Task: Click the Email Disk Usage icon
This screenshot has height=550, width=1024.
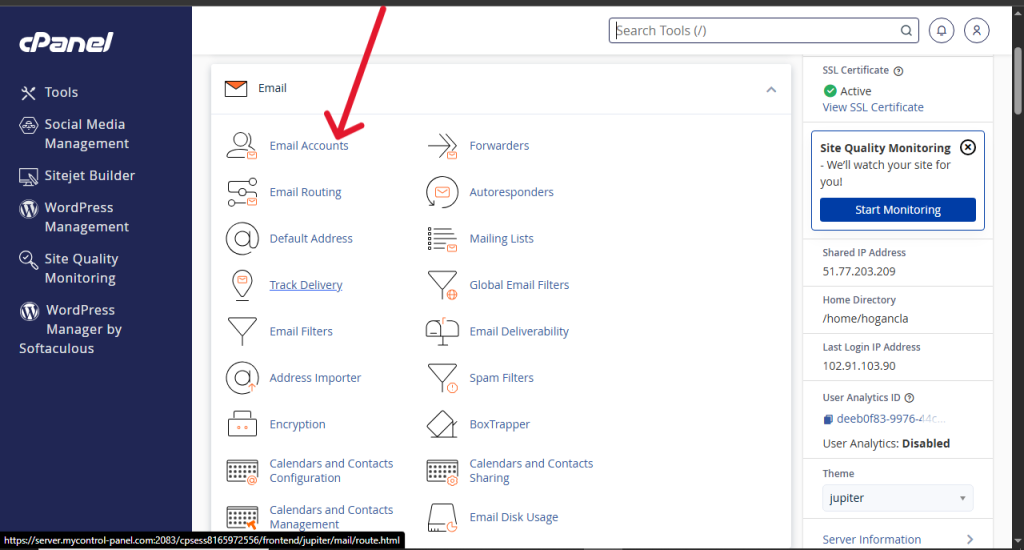Action: [442, 517]
